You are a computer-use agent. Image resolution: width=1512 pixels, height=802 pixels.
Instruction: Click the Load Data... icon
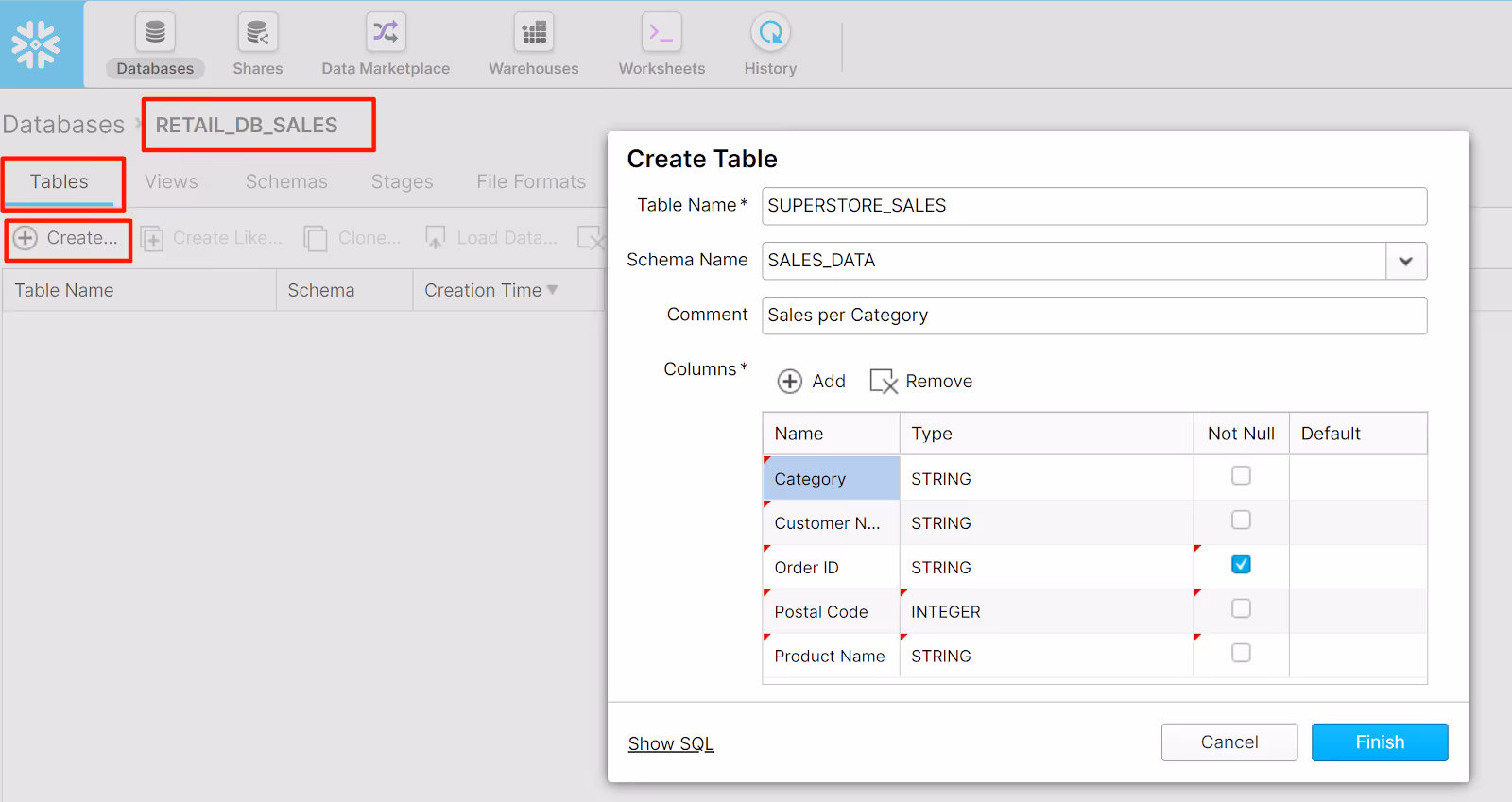(435, 238)
